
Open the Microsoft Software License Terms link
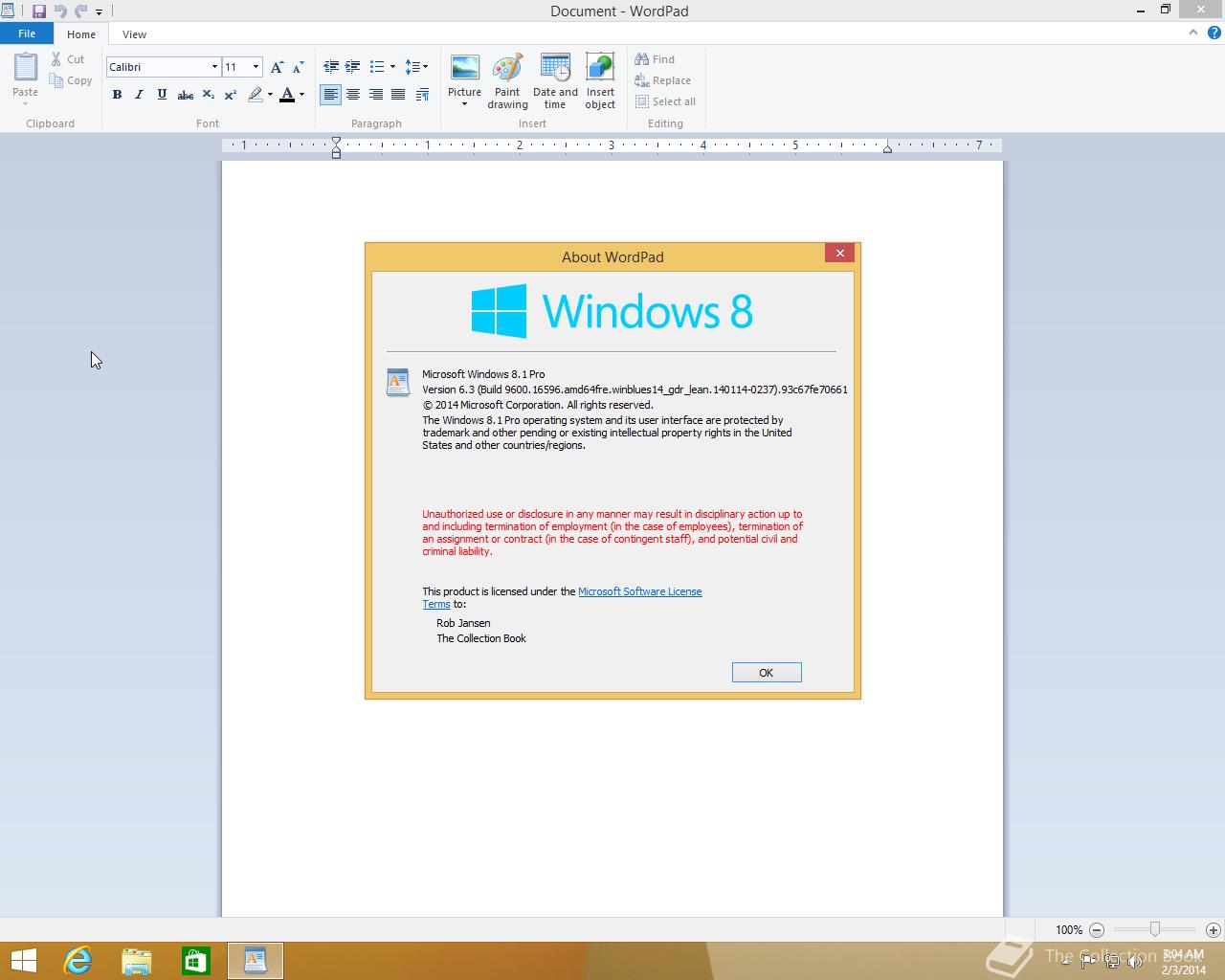coord(640,591)
